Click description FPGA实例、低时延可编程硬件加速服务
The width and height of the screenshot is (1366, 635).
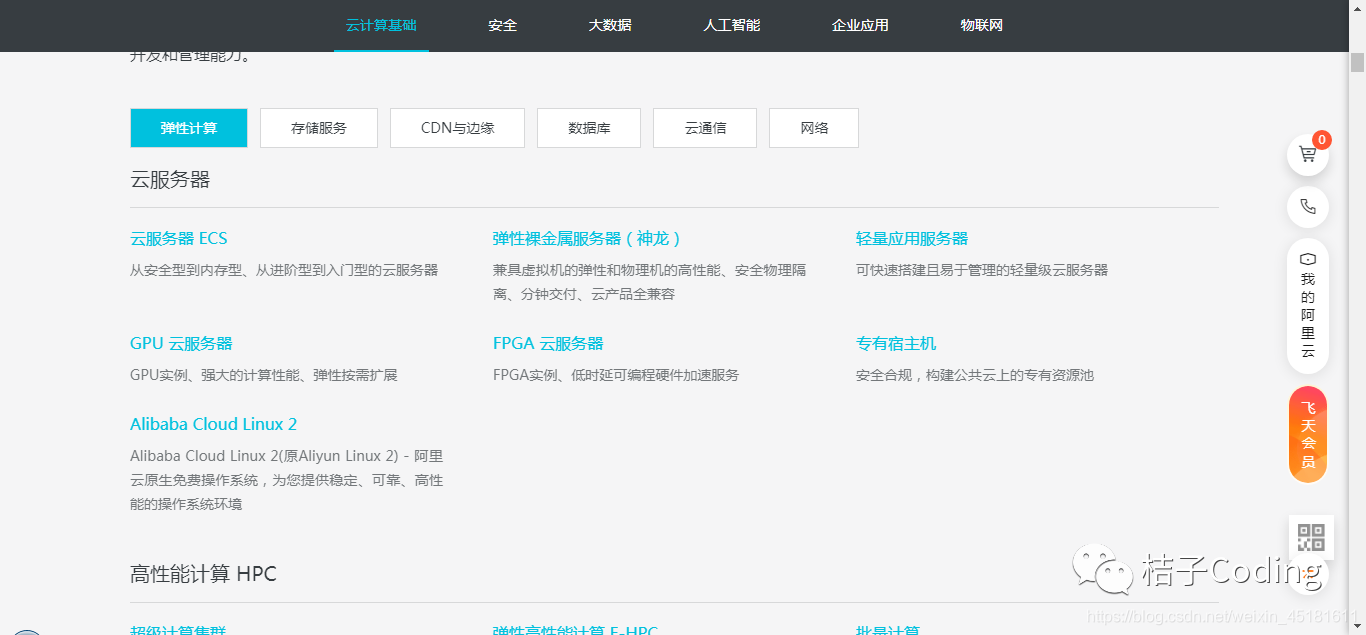(x=616, y=375)
